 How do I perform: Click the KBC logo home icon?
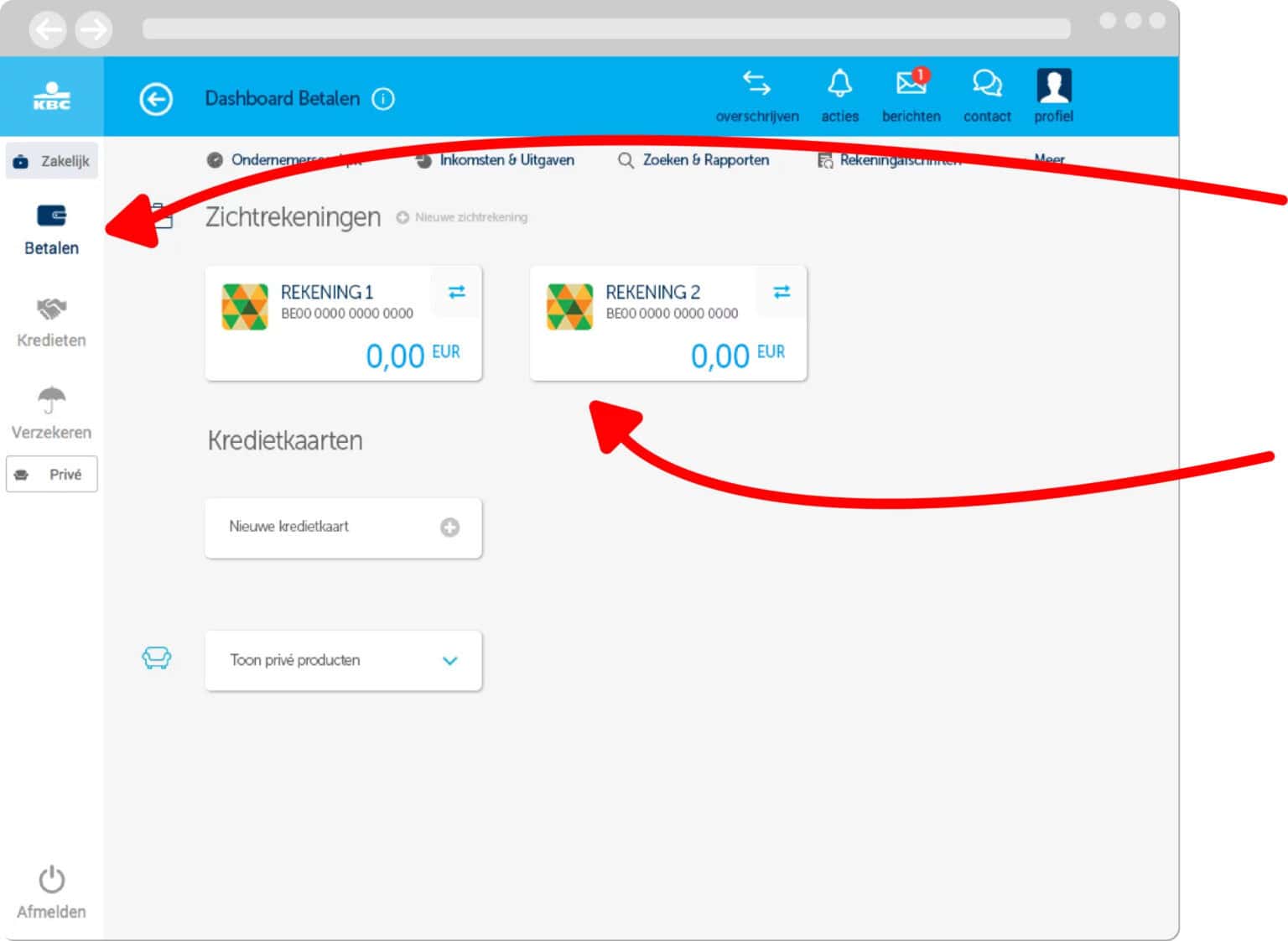(x=51, y=96)
